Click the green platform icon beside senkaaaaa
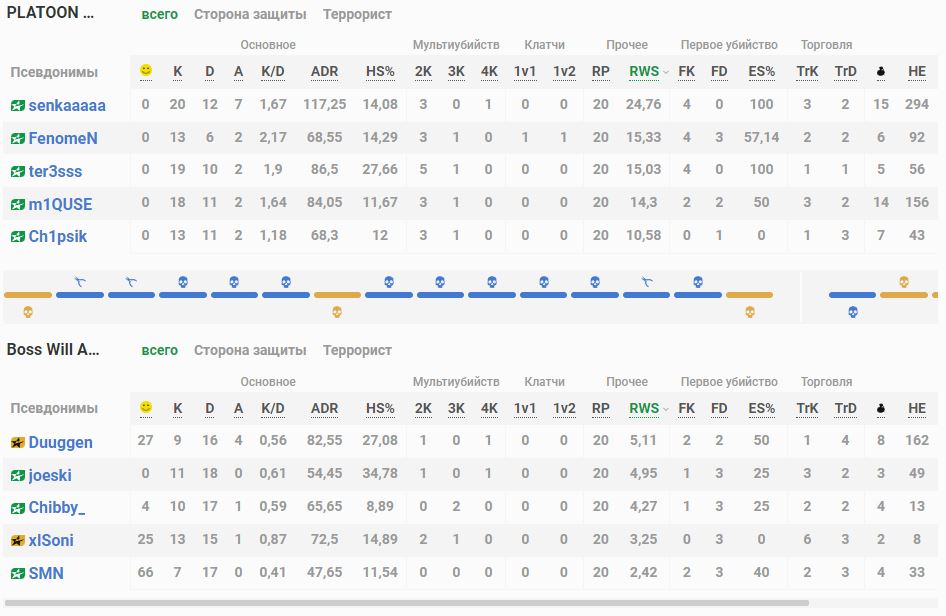 tap(17, 105)
